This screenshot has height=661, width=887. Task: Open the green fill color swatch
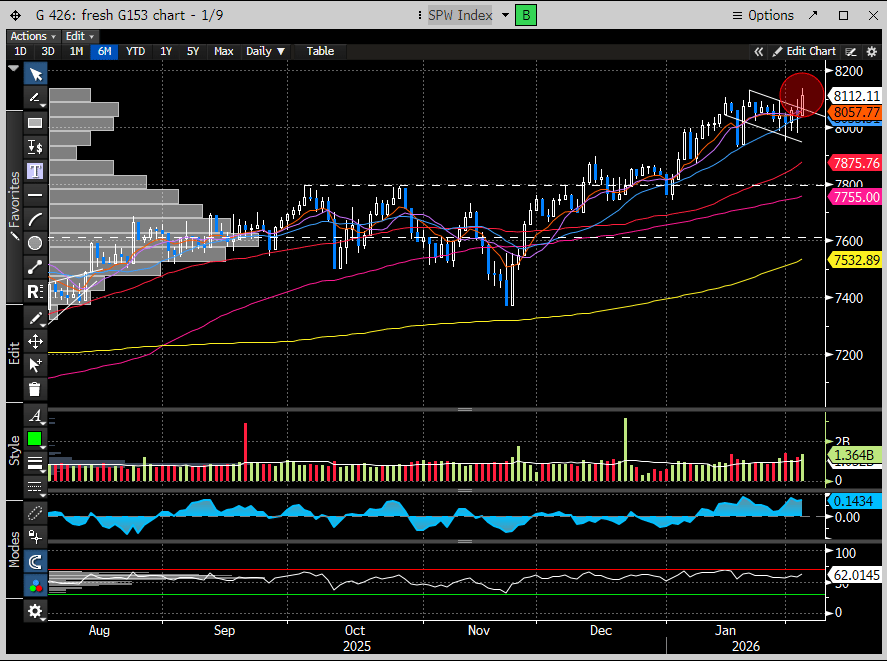click(35, 439)
